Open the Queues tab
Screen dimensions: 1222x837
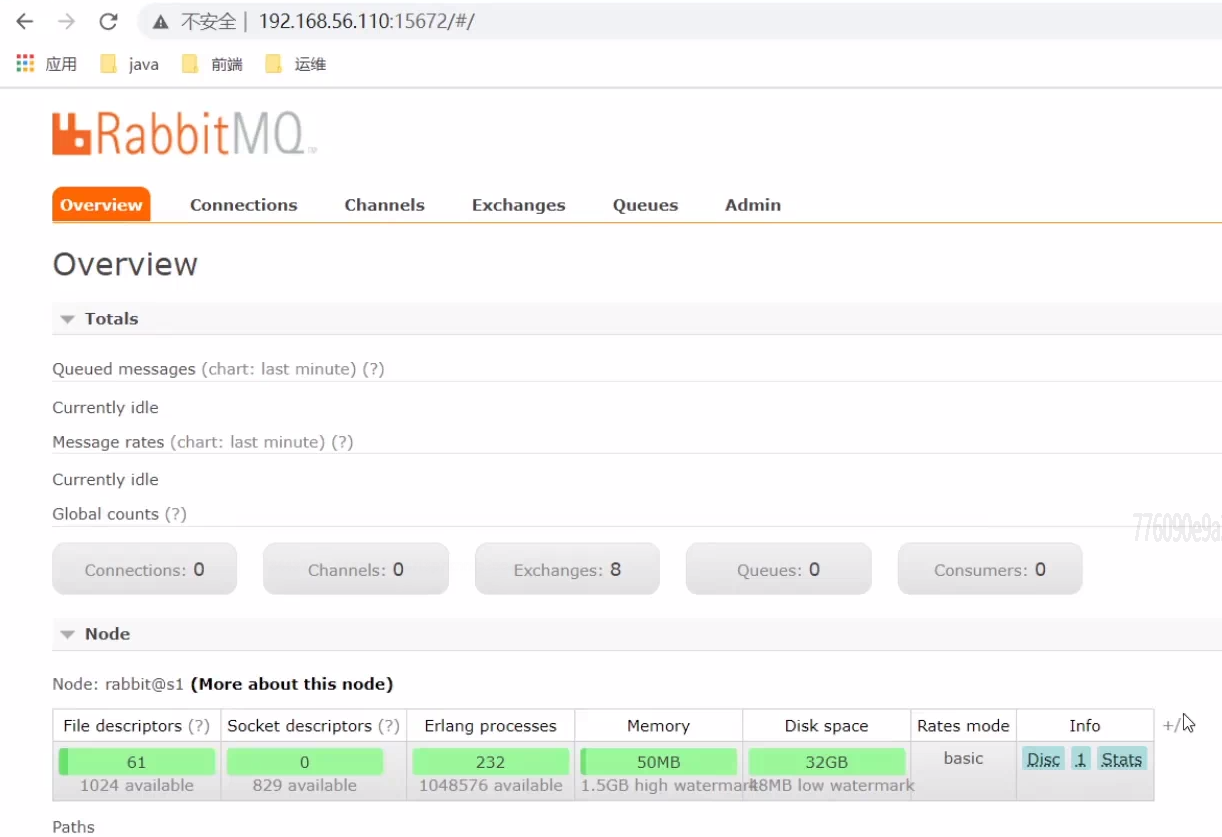pyautogui.click(x=646, y=205)
